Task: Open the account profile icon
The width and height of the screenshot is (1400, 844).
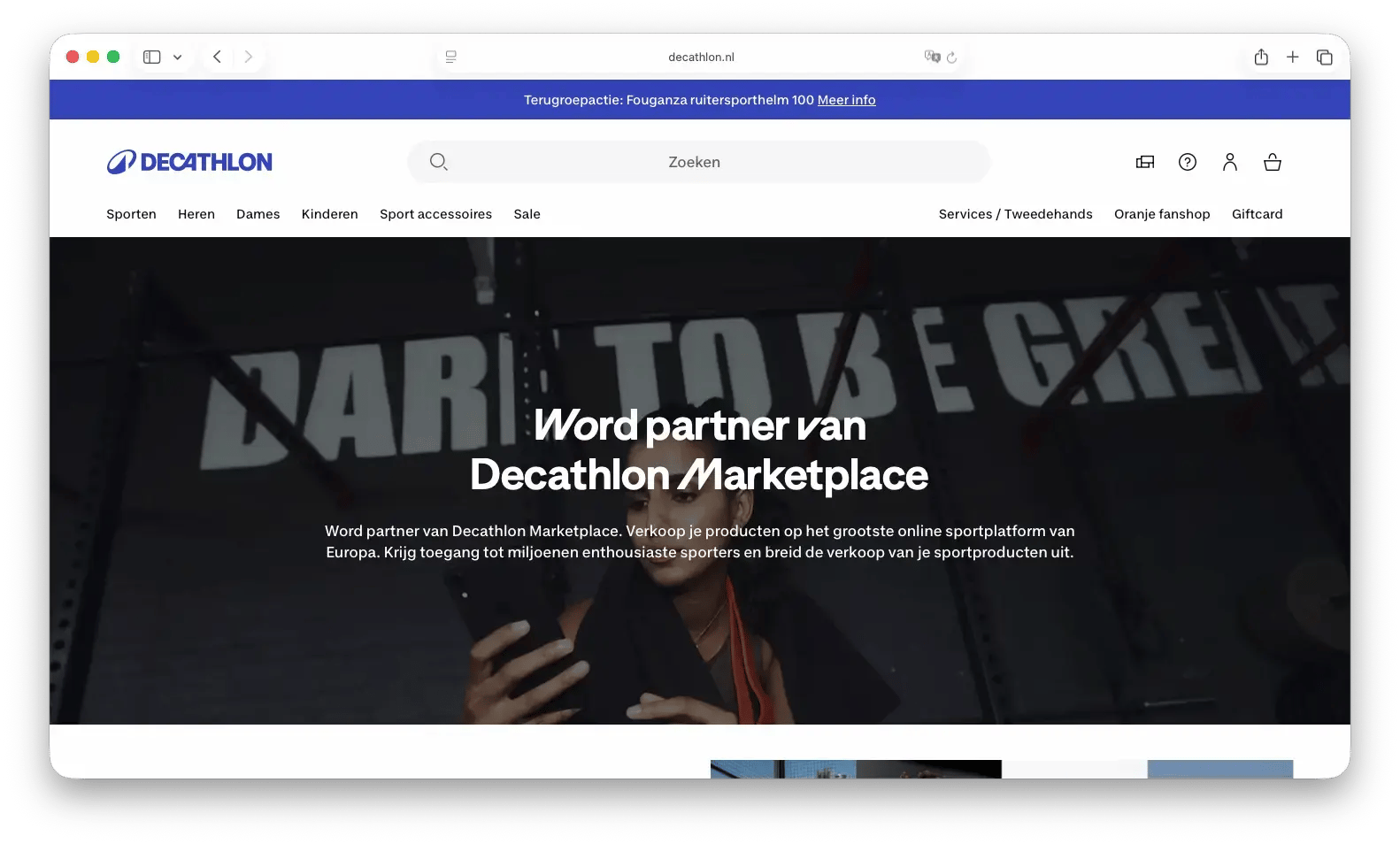Action: tap(1230, 162)
